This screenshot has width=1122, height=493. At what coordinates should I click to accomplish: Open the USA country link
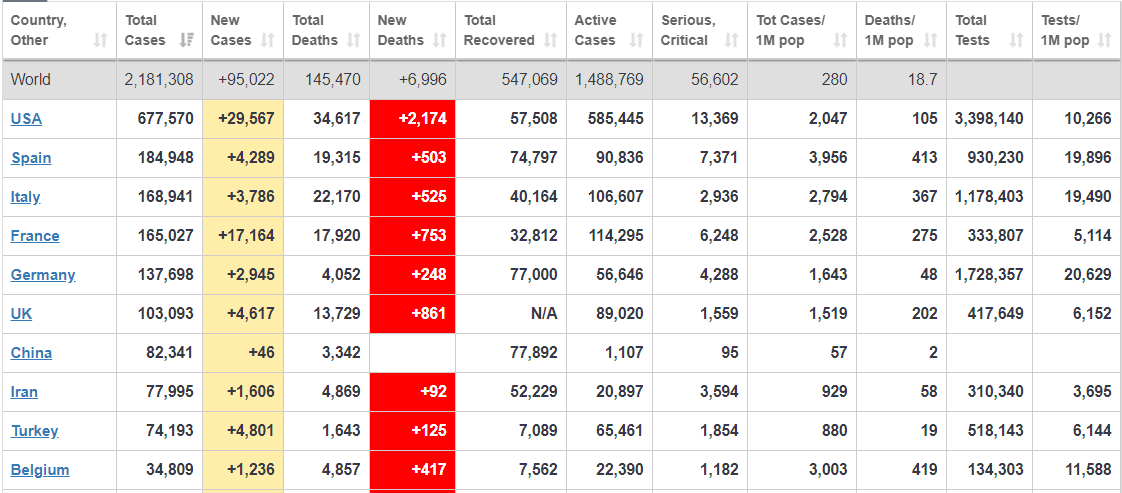point(26,119)
